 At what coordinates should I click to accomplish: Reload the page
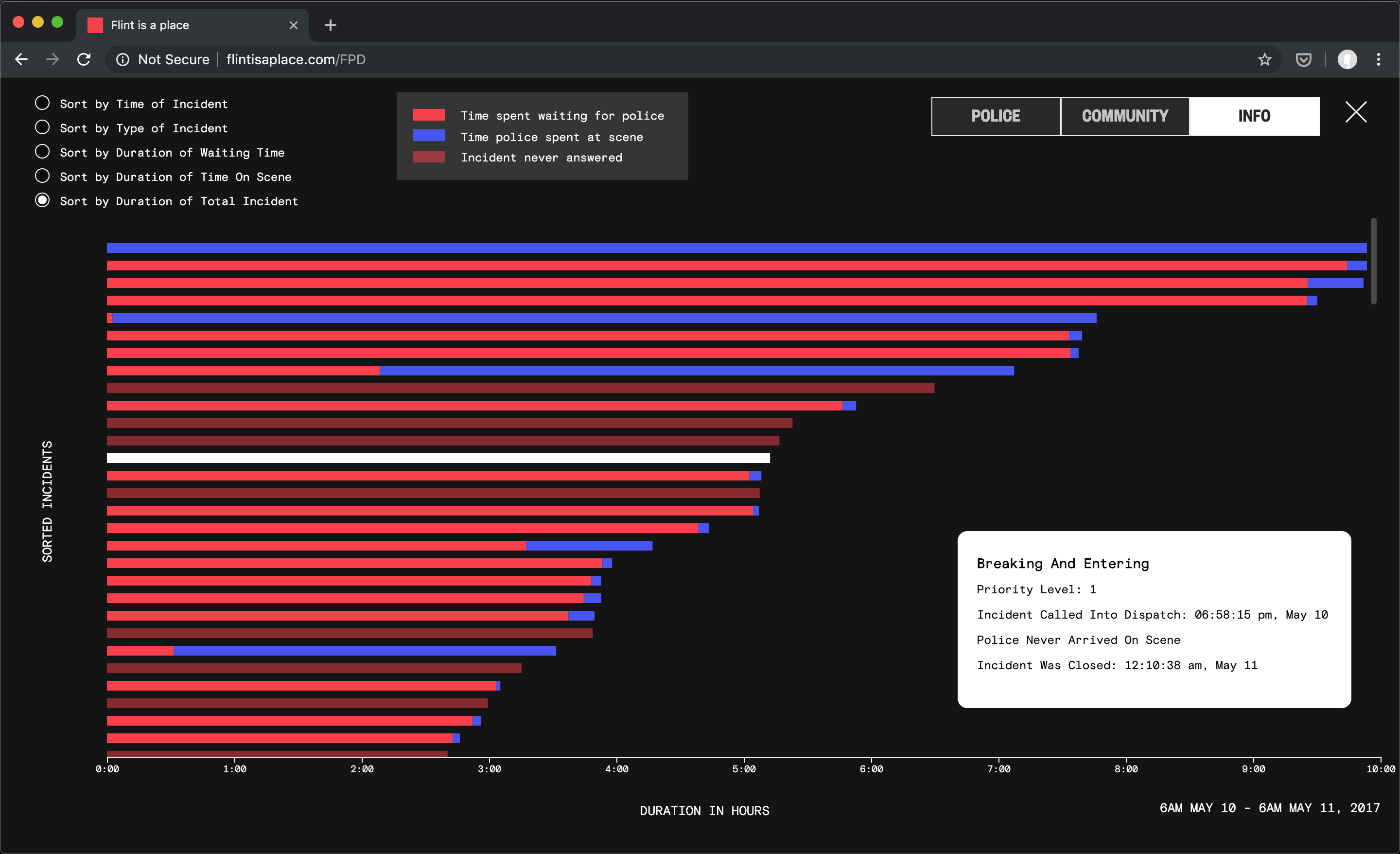pos(84,59)
